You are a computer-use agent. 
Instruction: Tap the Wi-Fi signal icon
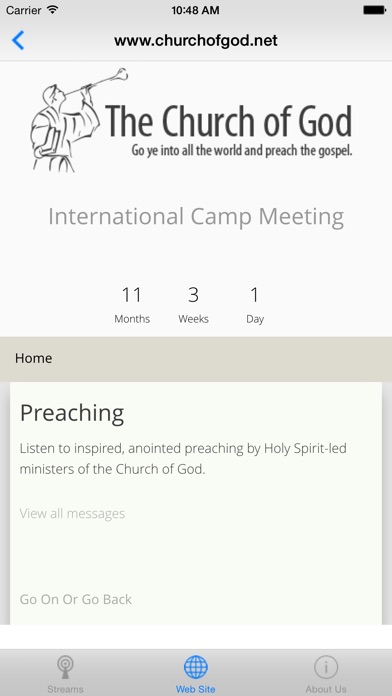pyautogui.click(x=53, y=10)
